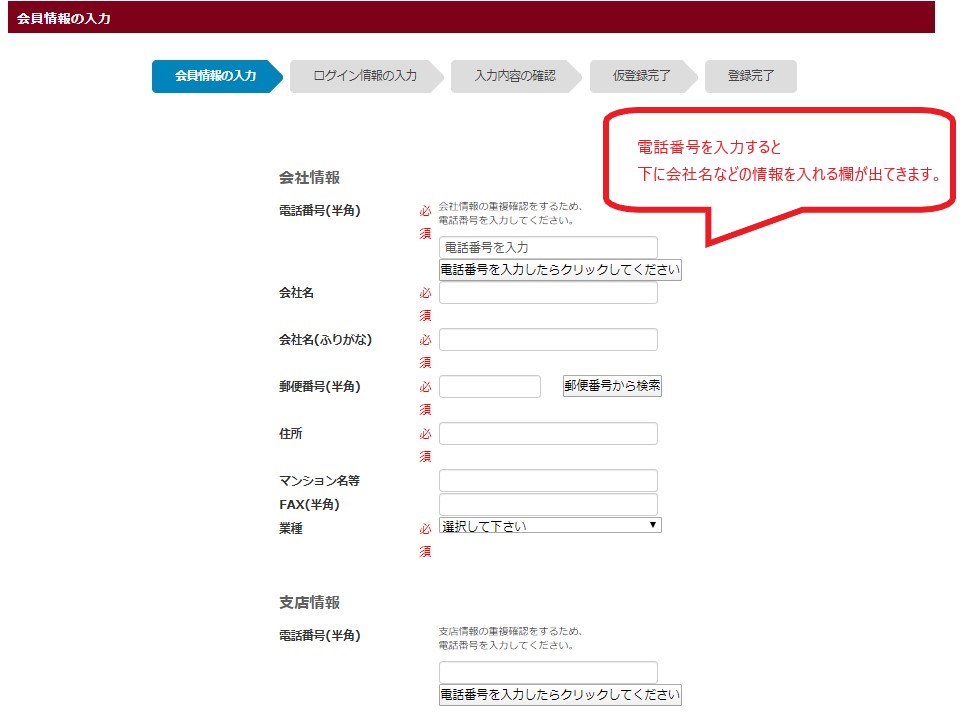Click the 登録完了 step
This screenshot has height=718, width=977.
pos(750,76)
